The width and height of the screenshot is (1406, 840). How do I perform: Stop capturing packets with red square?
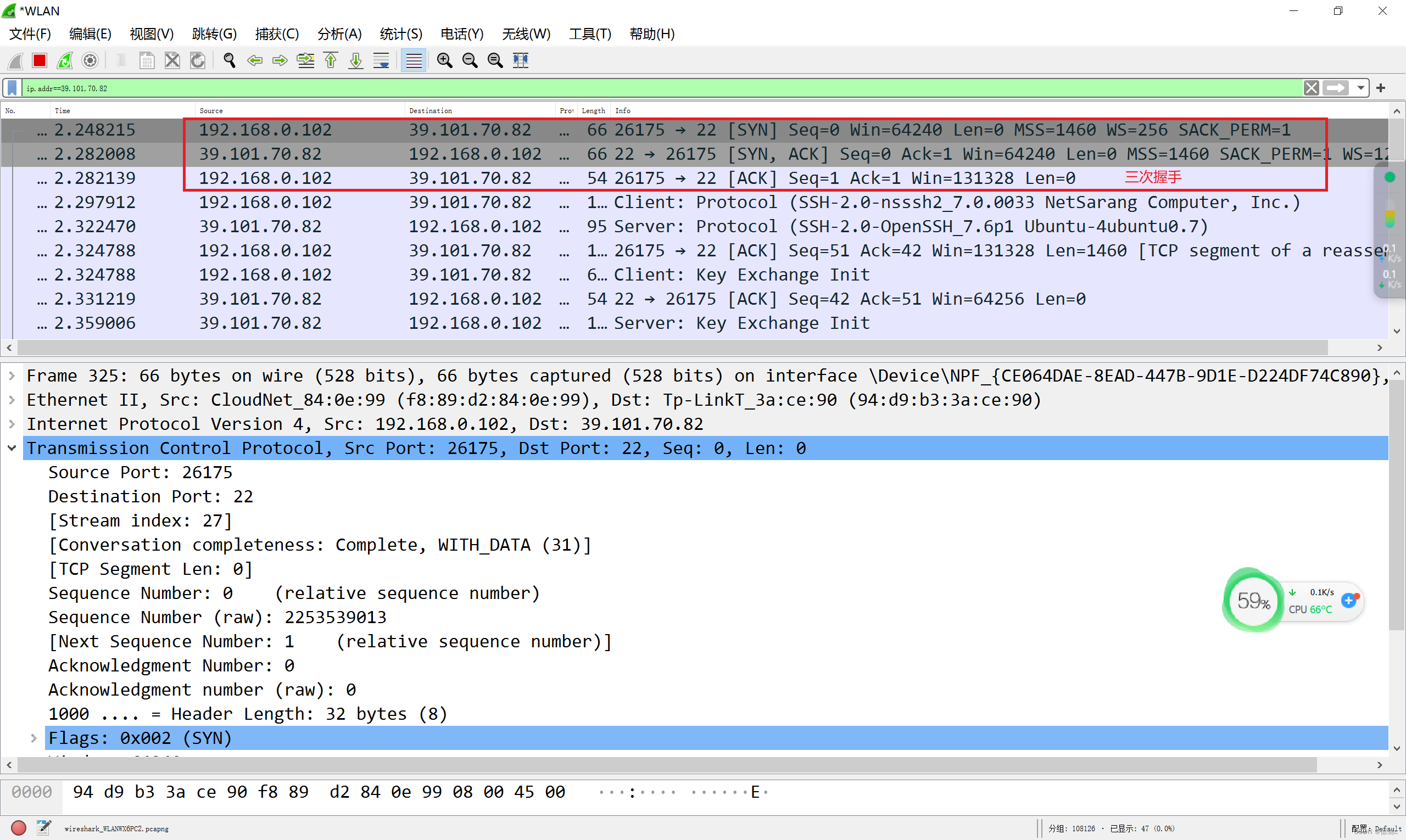tap(39, 60)
